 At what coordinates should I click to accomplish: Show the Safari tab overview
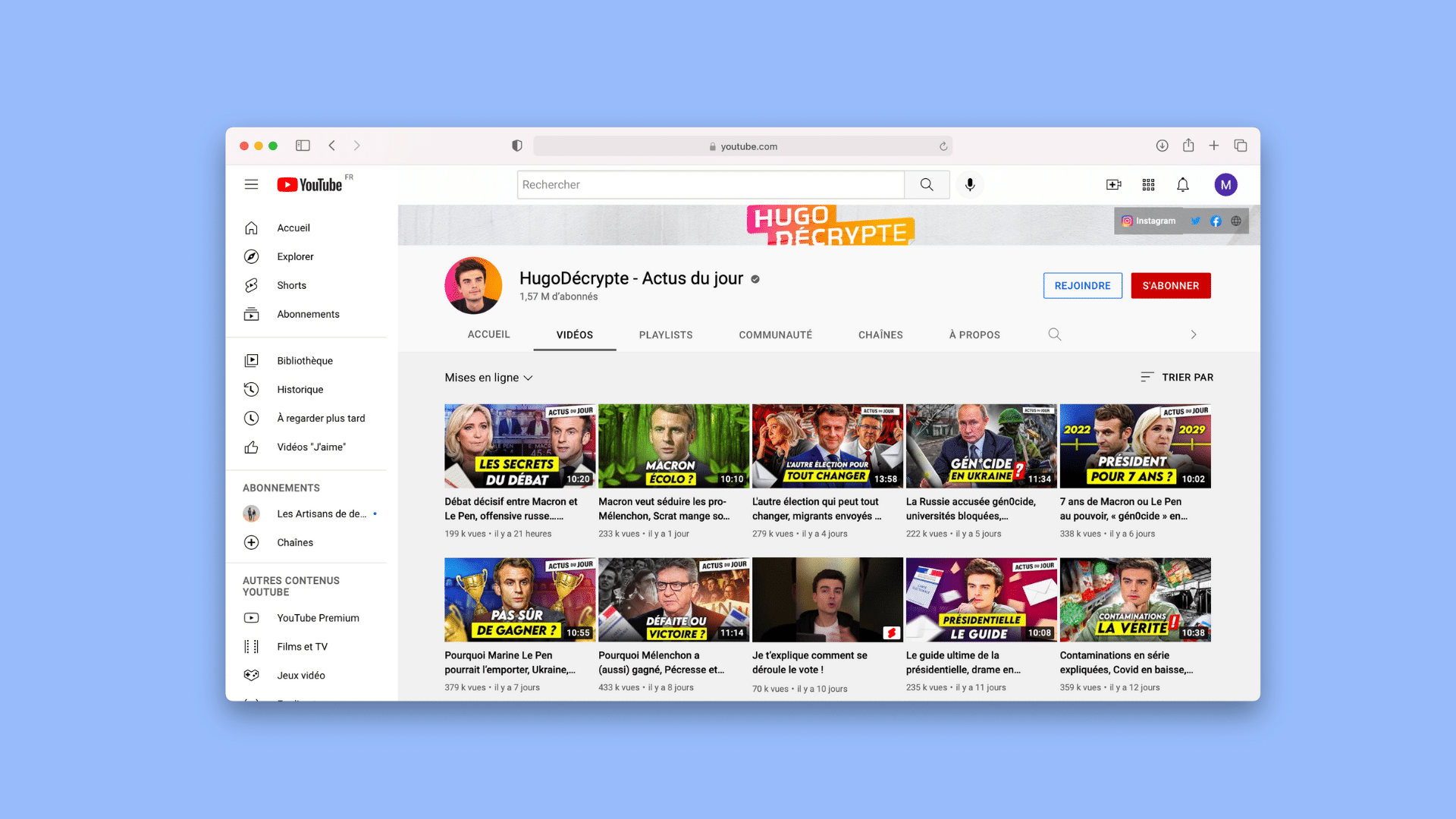1241,146
